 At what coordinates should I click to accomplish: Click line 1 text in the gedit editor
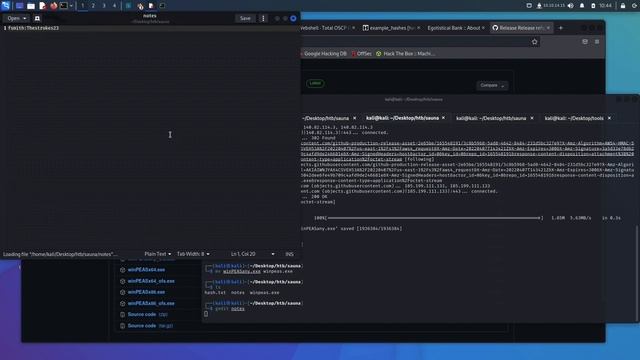pyautogui.click(x=33, y=28)
